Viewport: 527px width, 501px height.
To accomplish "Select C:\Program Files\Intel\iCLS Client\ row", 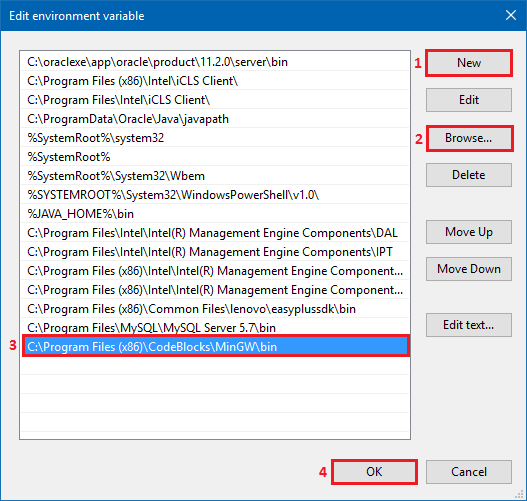I will [x=215, y=100].
